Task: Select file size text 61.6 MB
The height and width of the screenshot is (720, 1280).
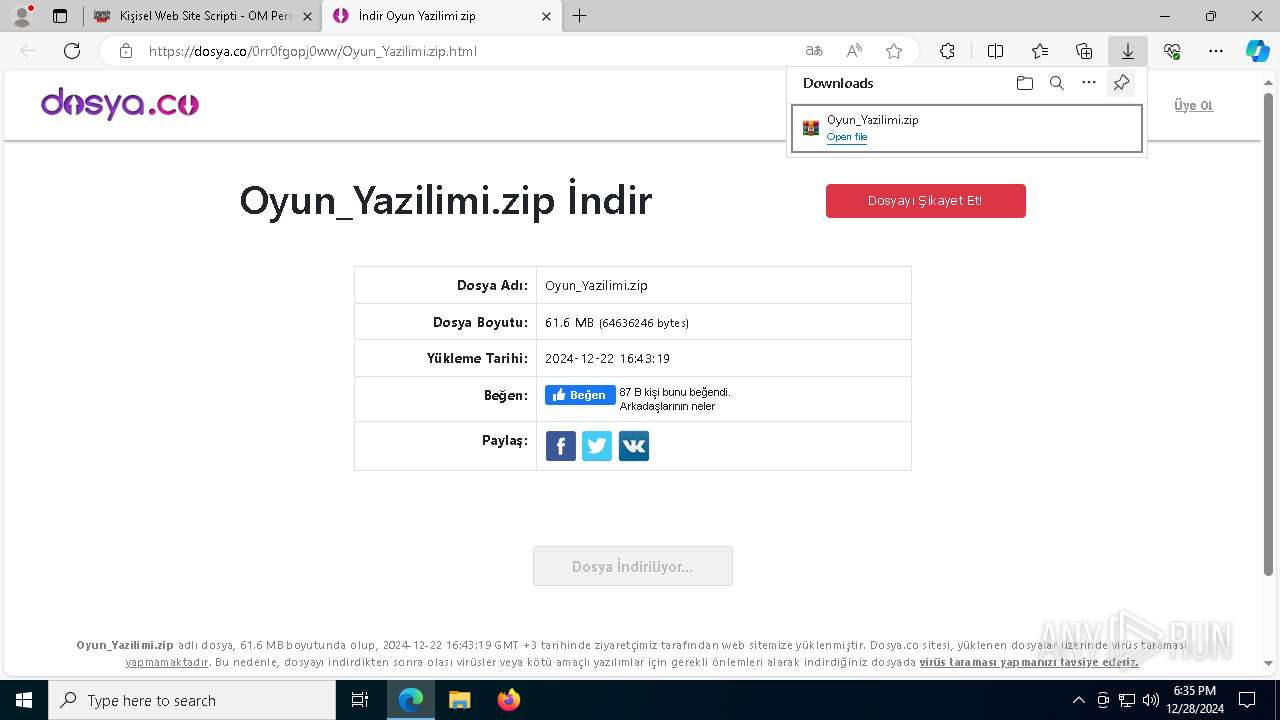Action: click(x=569, y=323)
